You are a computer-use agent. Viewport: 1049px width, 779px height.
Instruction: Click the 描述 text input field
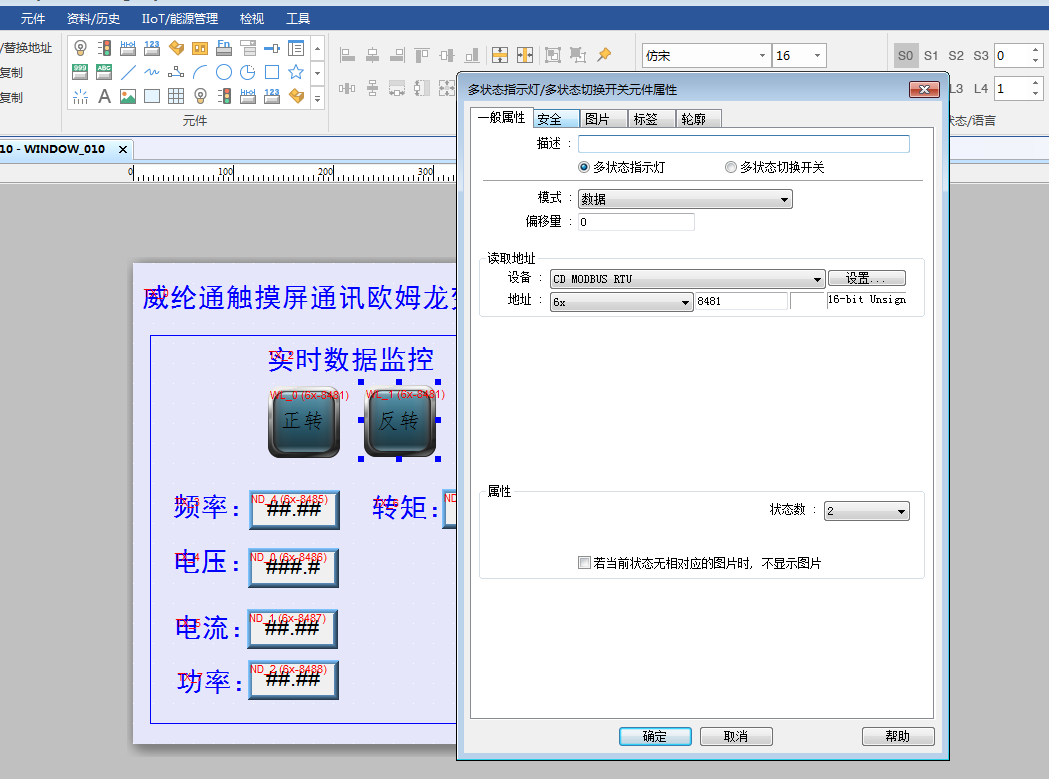[x=743, y=144]
